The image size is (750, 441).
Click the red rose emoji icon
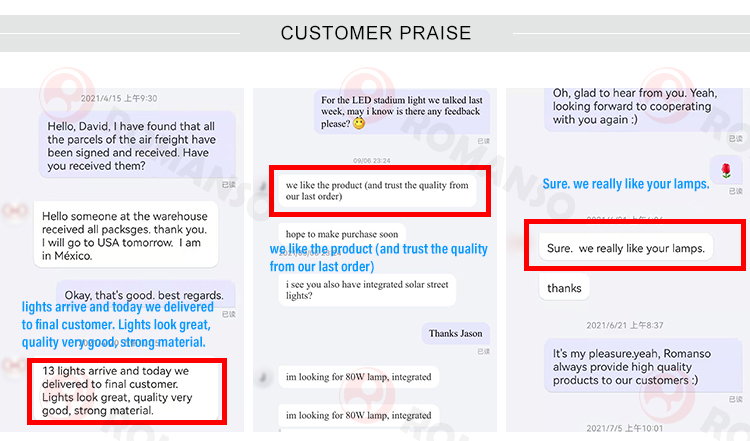pyautogui.click(x=726, y=170)
